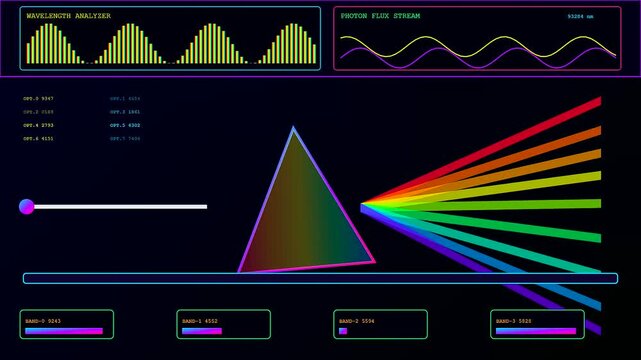641x360 pixels.
Task: Select the dimmed OPT.7 entry
Action: pos(125,139)
